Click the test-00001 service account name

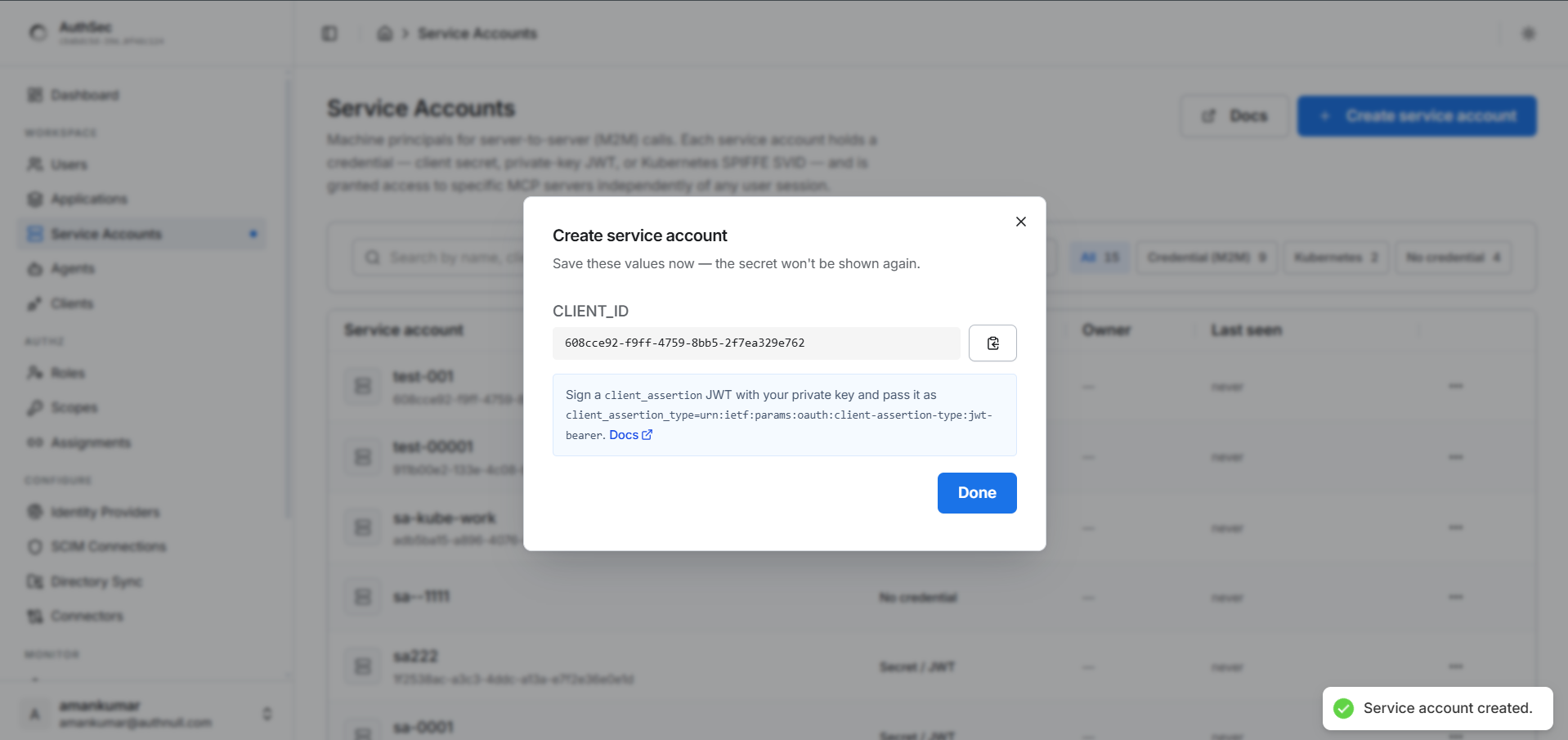click(x=433, y=447)
